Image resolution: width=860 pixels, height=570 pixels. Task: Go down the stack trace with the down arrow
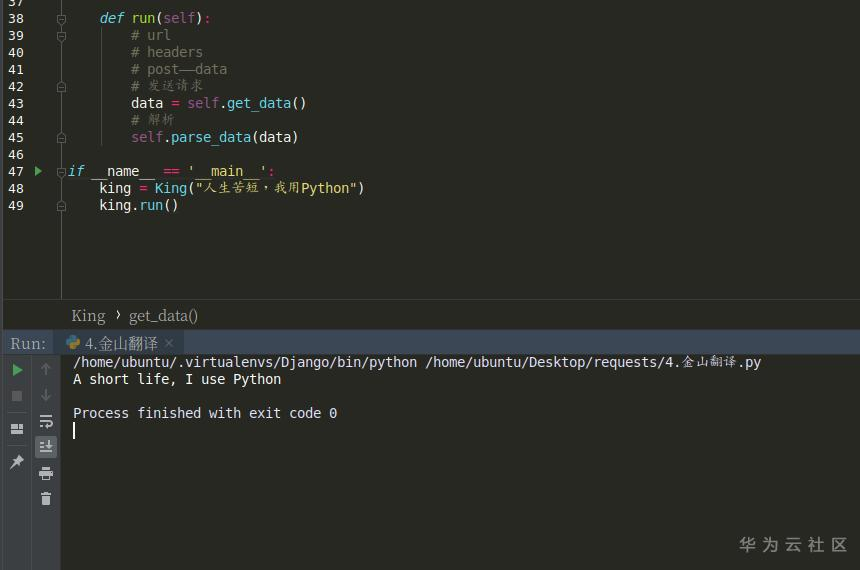[x=46, y=395]
